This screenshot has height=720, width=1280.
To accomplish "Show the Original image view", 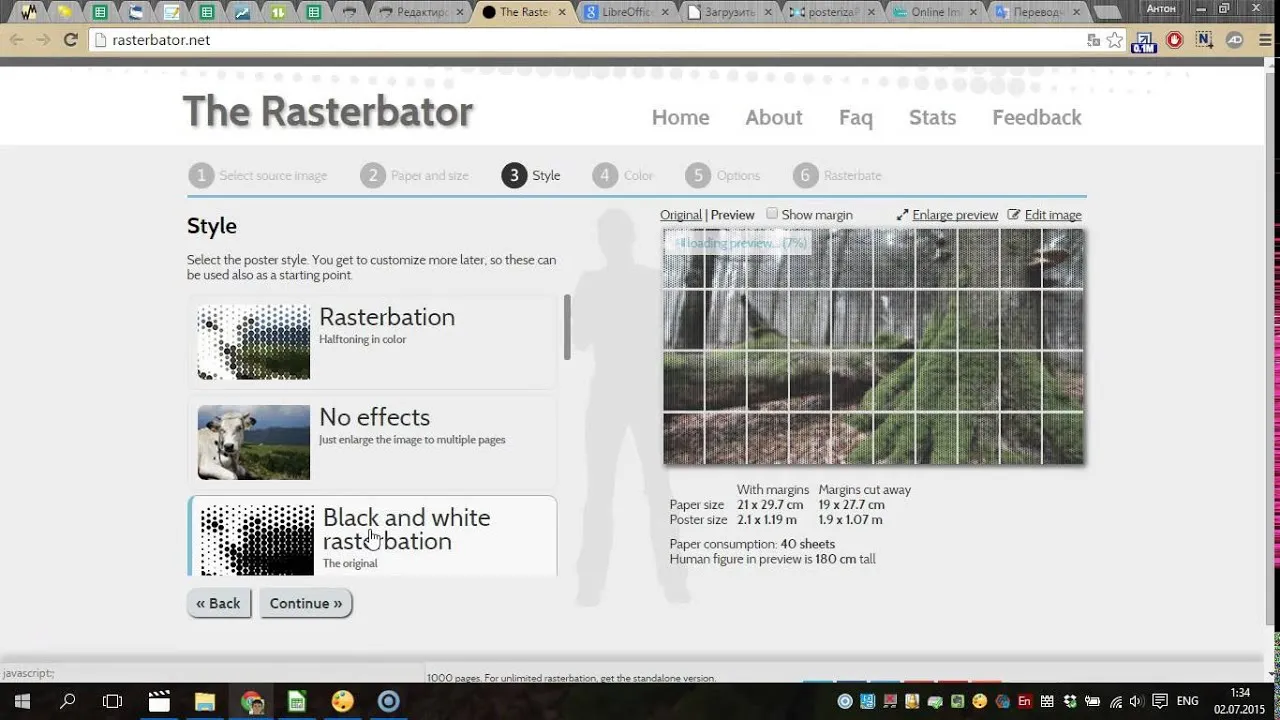I will tap(681, 215).
